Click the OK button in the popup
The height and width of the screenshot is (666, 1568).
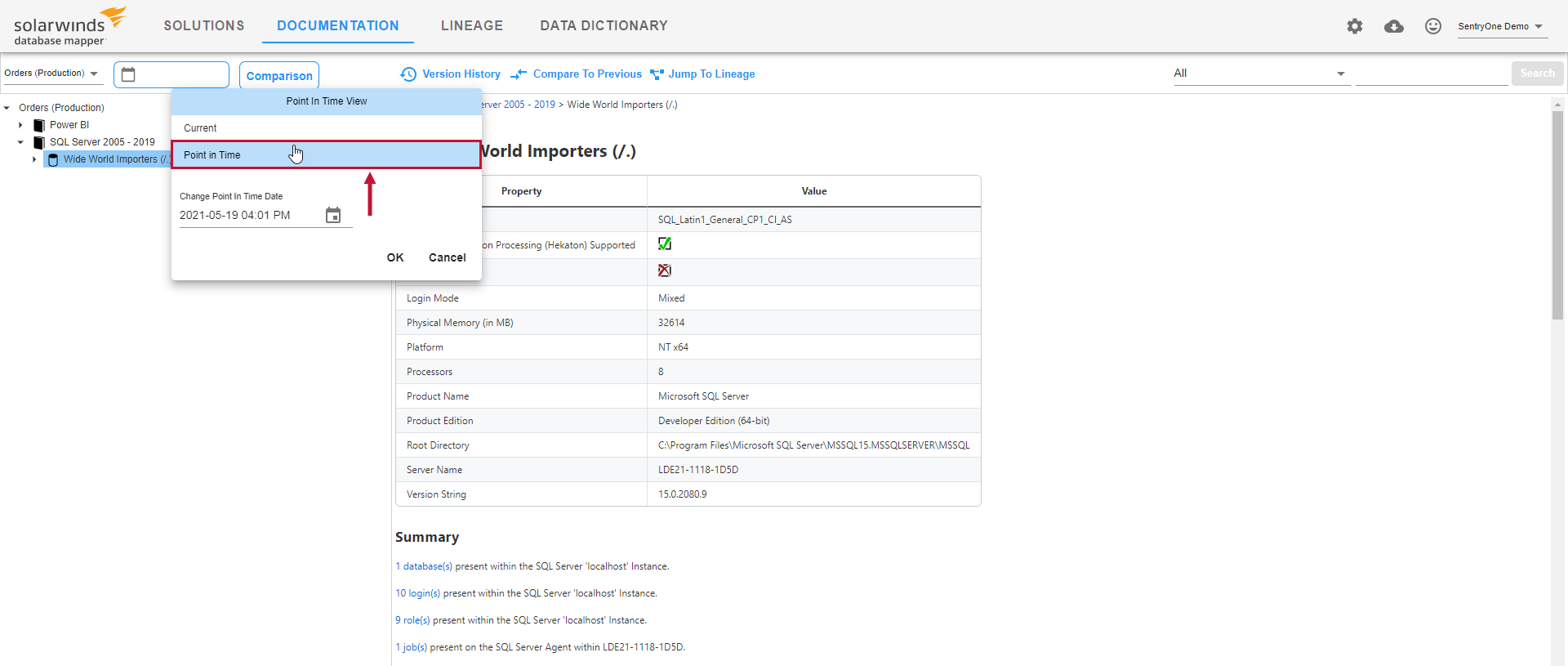(395, 257)
